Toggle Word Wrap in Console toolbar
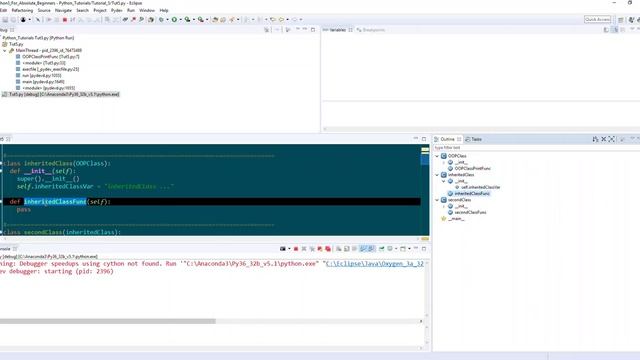The image size is (640, 360). (354, 249)
